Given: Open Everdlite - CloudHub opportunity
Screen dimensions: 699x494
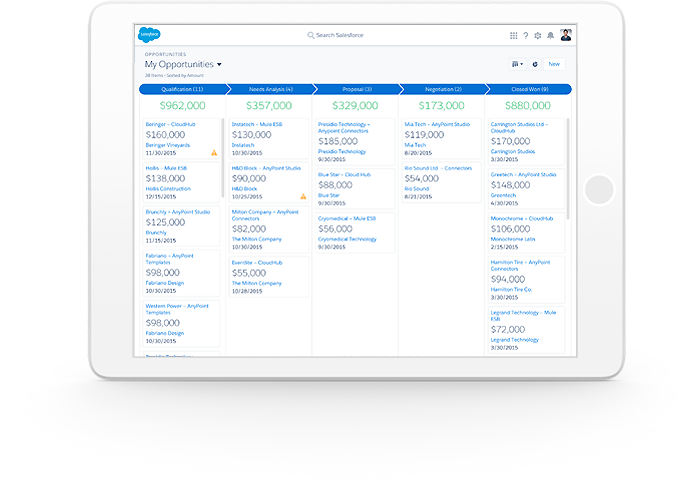Looking at the screenshot, I should pos(257,263).
